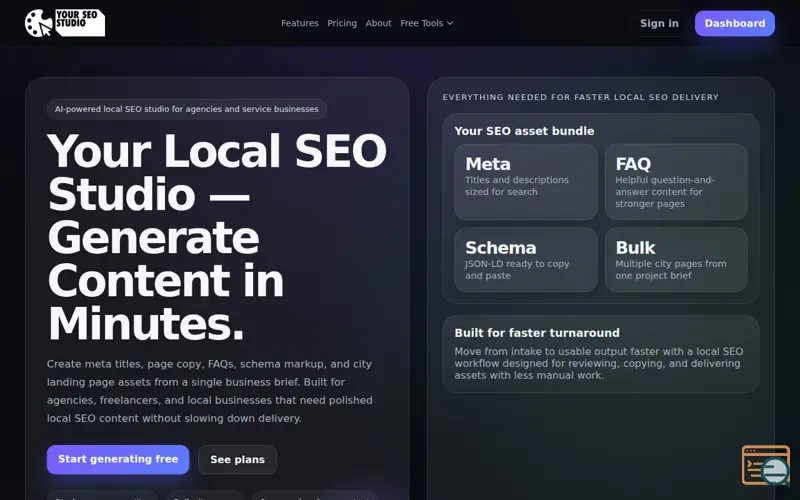800x500 pixels.
Task: Select the FAQ asset card
Action: [x=676, y=182]
